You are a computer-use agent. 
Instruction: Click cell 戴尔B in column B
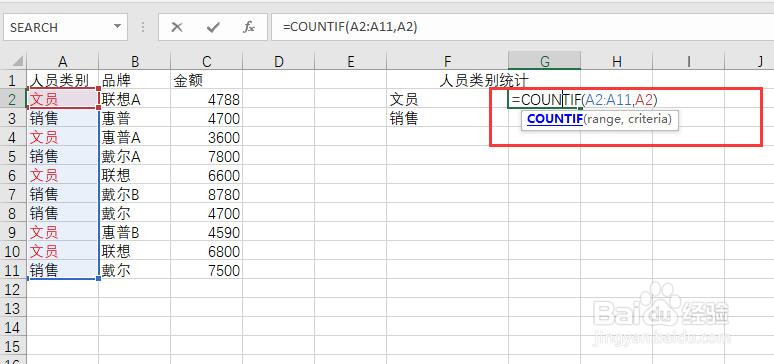[x=135, y=194]
